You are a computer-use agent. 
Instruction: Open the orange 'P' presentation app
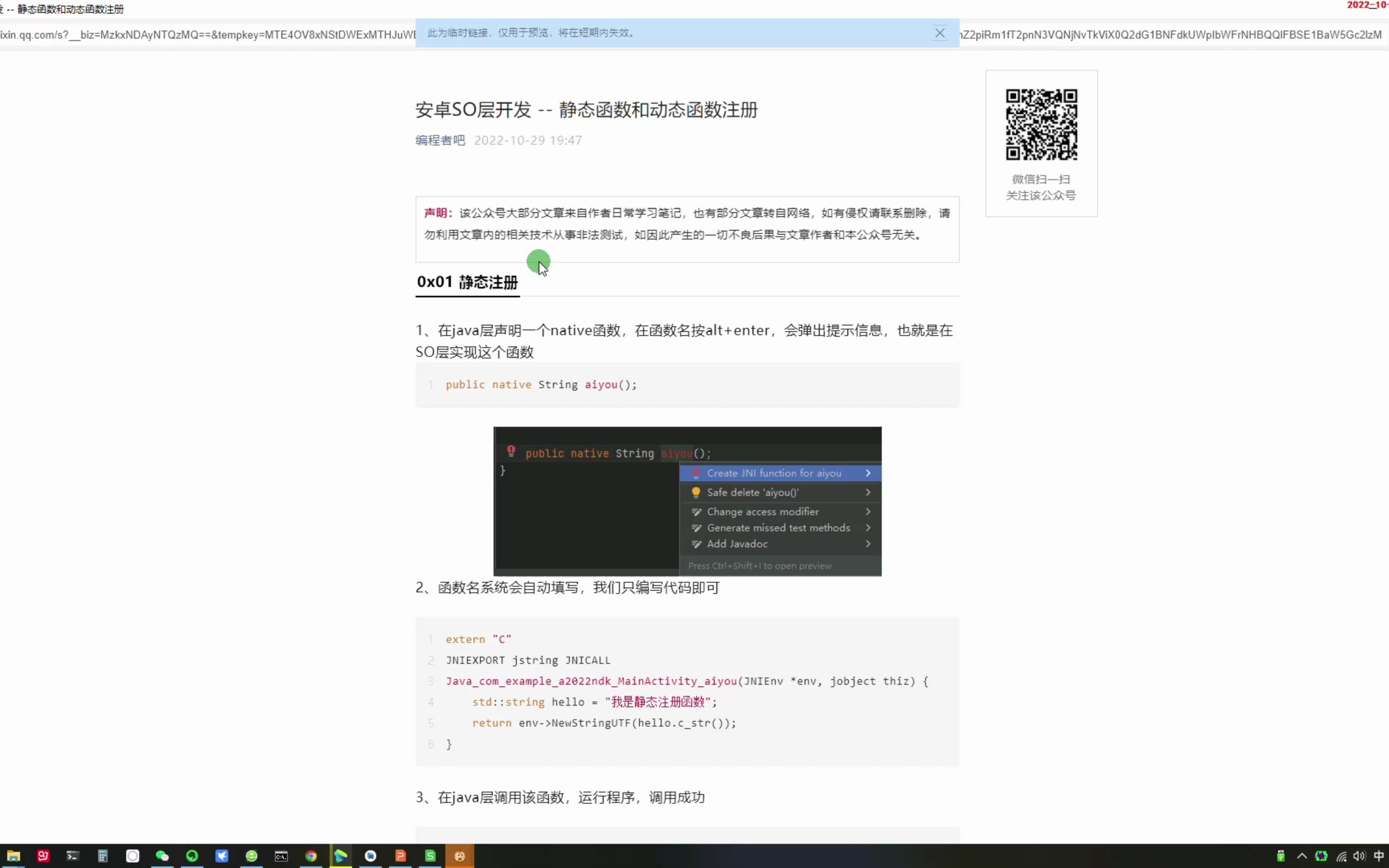(401, 856)
